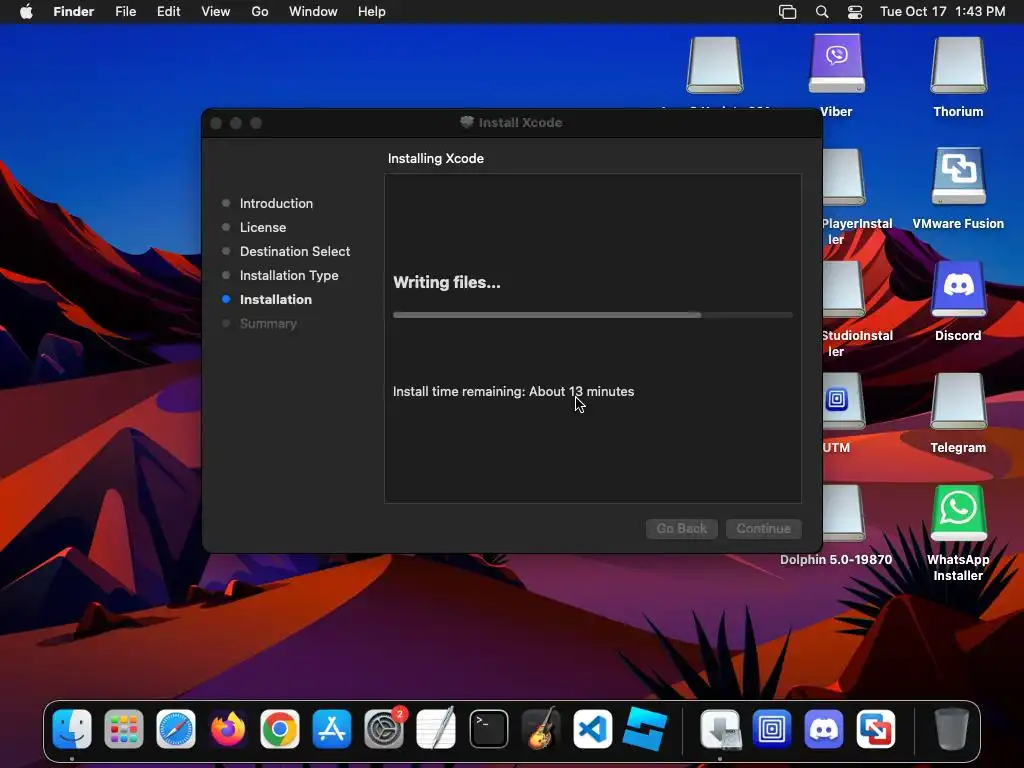
Task: Click the Install time remaining text
Action: [x=513, y=391]
